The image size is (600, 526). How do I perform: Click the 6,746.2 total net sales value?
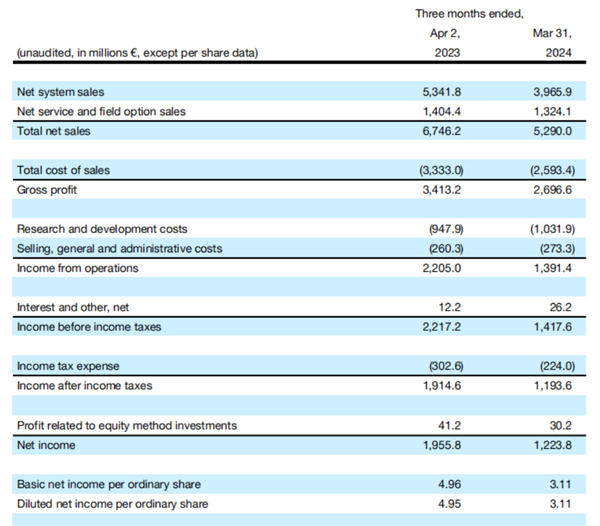(x=442, y=131)
